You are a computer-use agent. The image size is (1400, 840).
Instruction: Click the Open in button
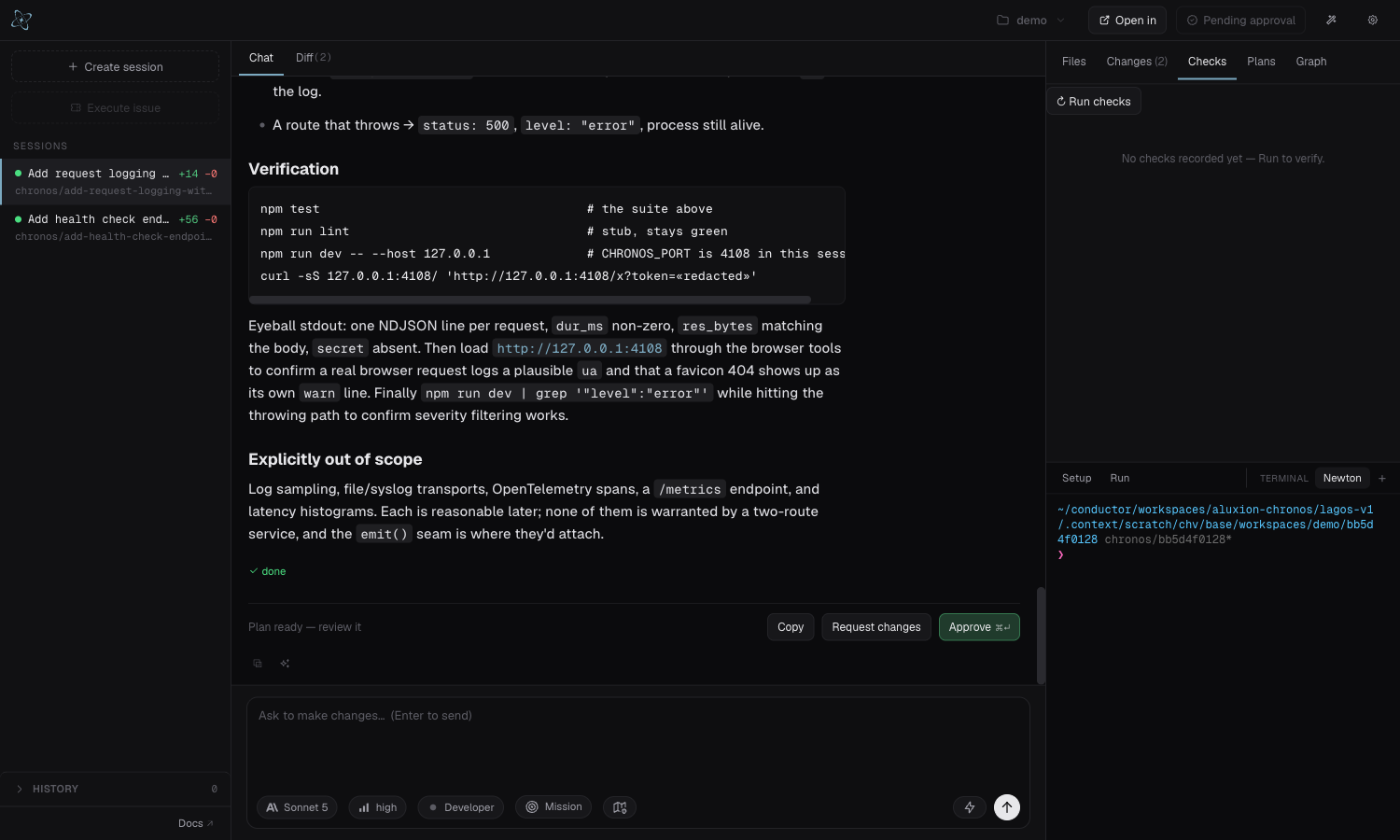tap(1127, 20)
